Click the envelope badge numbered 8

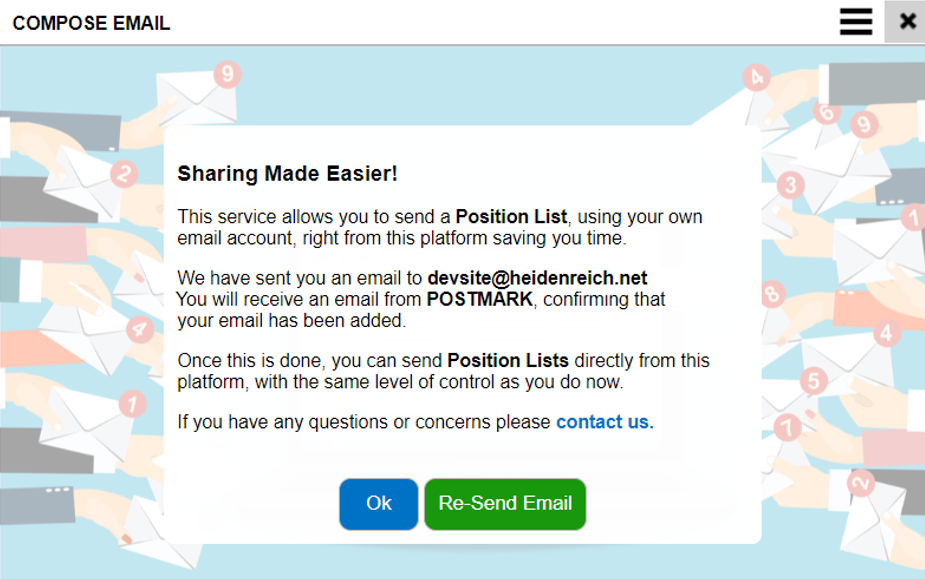point(772,293)
